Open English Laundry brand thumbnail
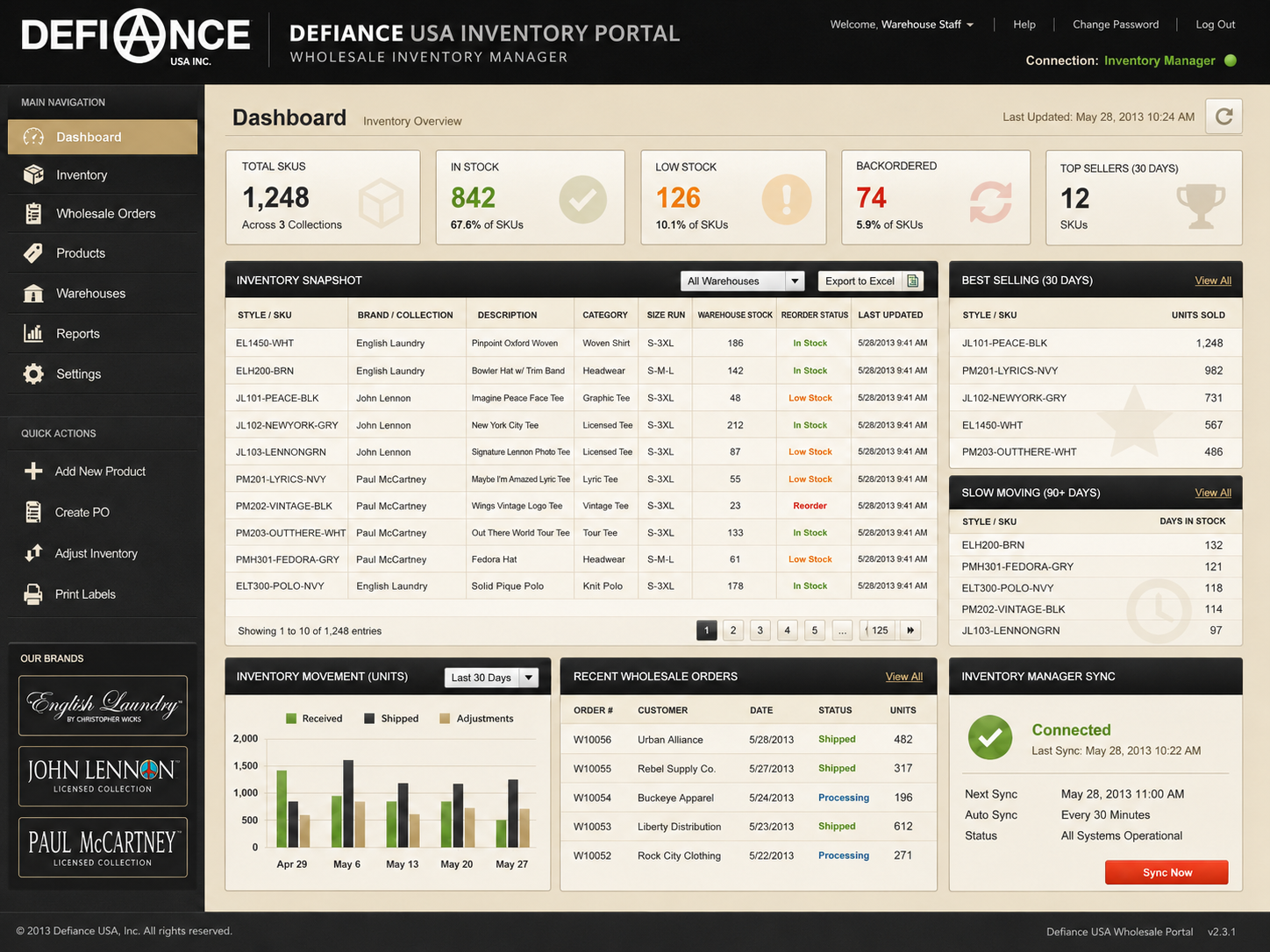The width and height of the screenshot is (1270, 952). coord(103,706)
